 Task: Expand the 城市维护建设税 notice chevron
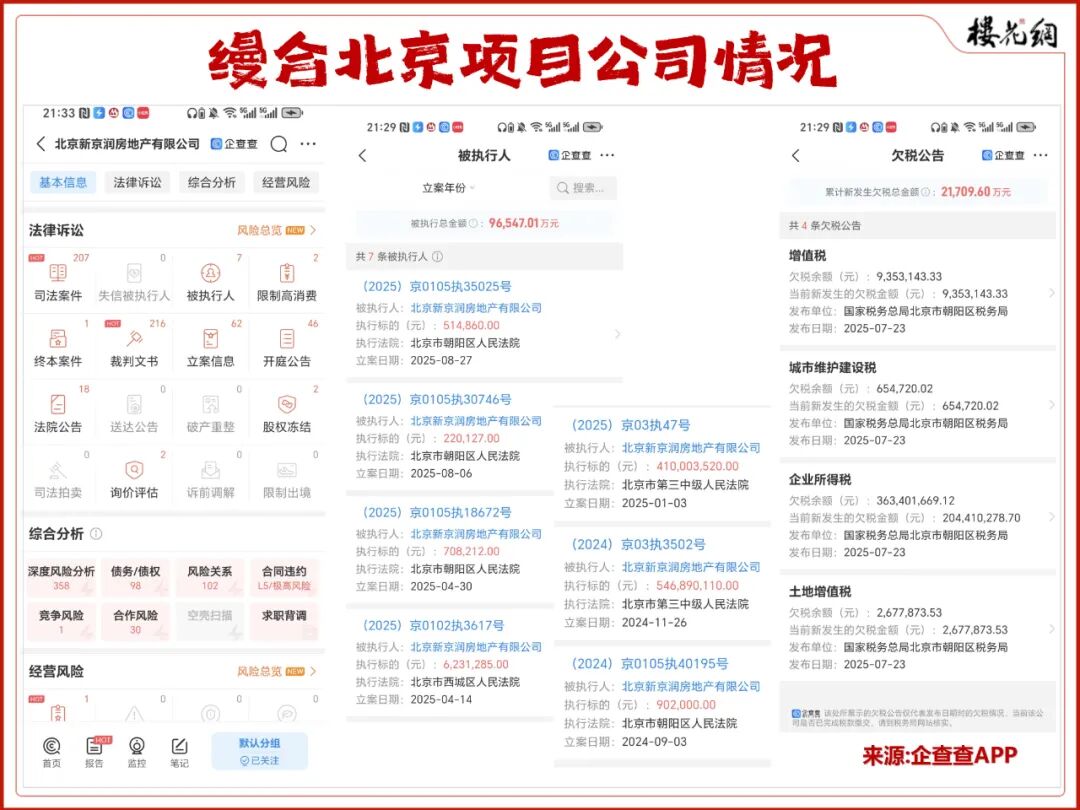pyautogui.click(x=1051, y=405)
